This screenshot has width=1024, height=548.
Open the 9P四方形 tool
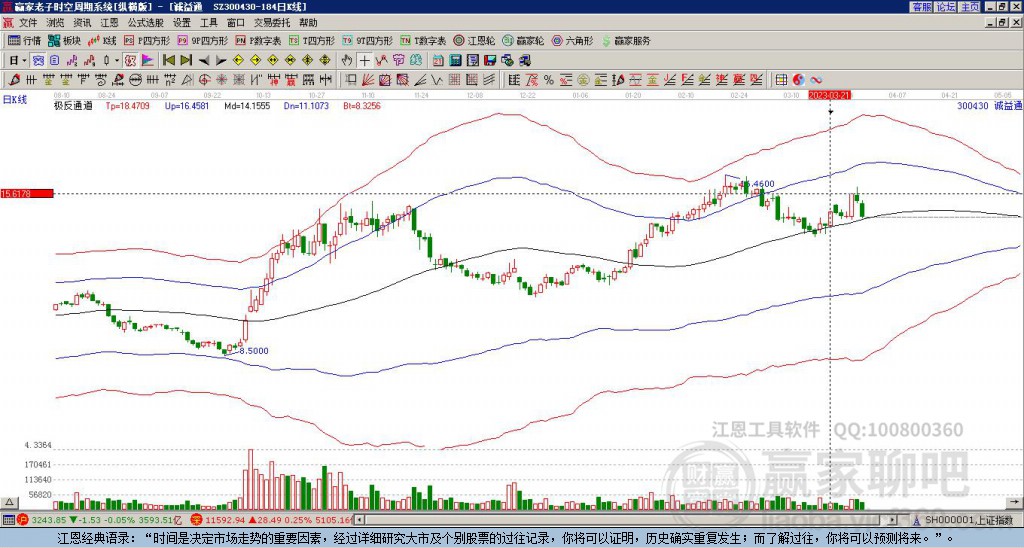coord(203,40)
